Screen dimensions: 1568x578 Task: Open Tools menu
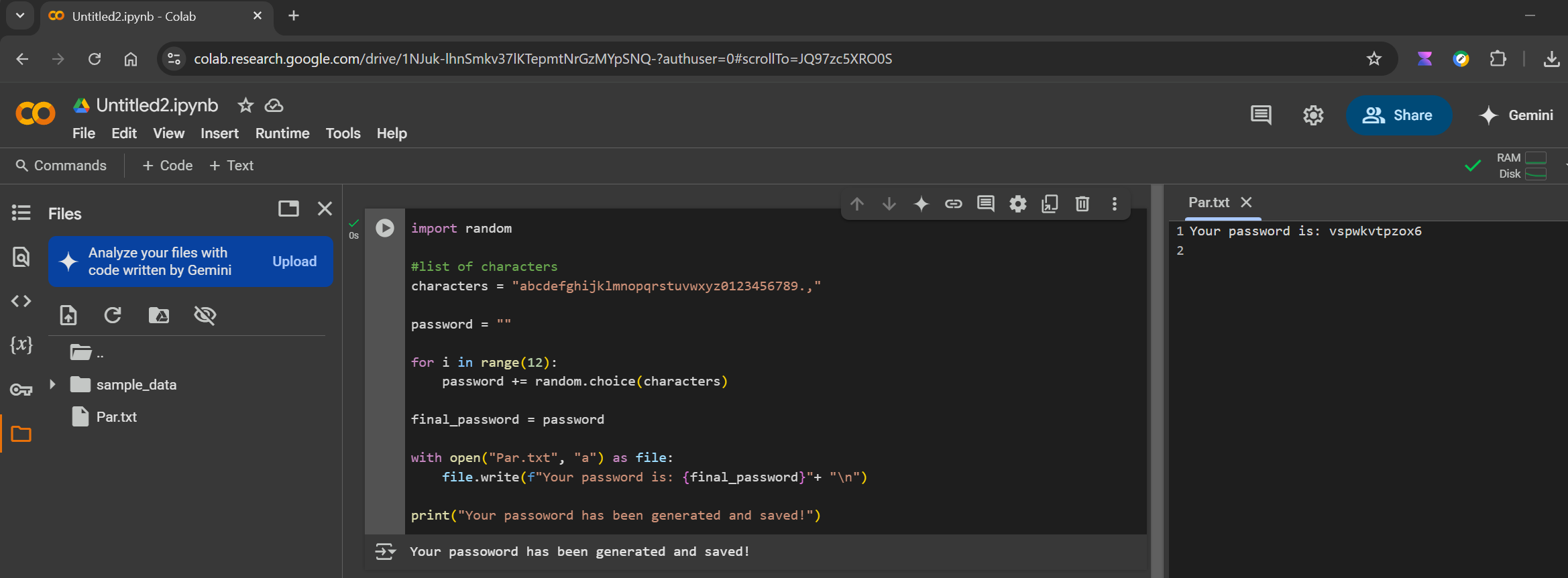343,133
